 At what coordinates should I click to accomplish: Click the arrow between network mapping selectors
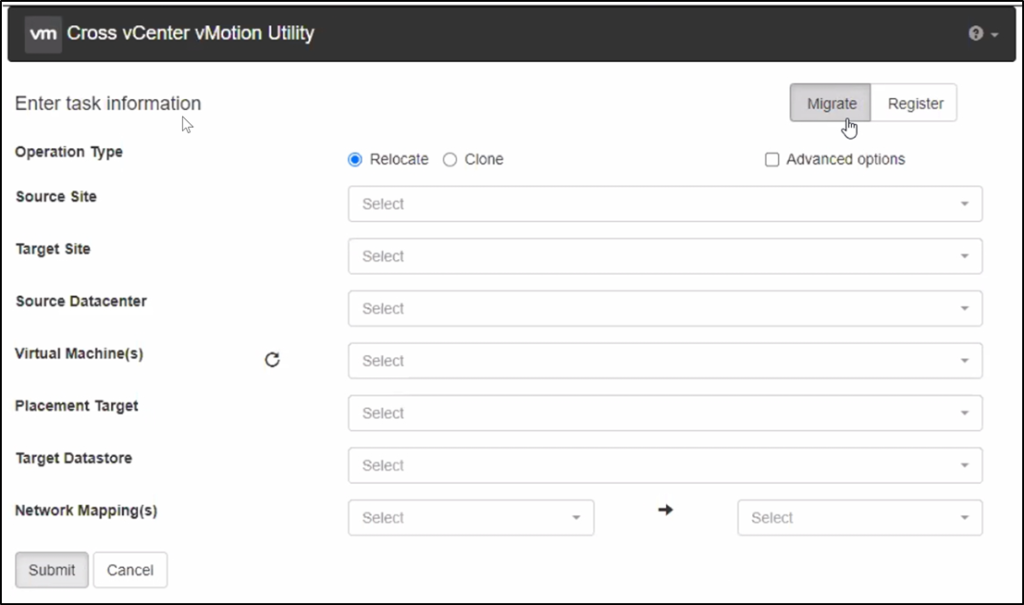666,510
